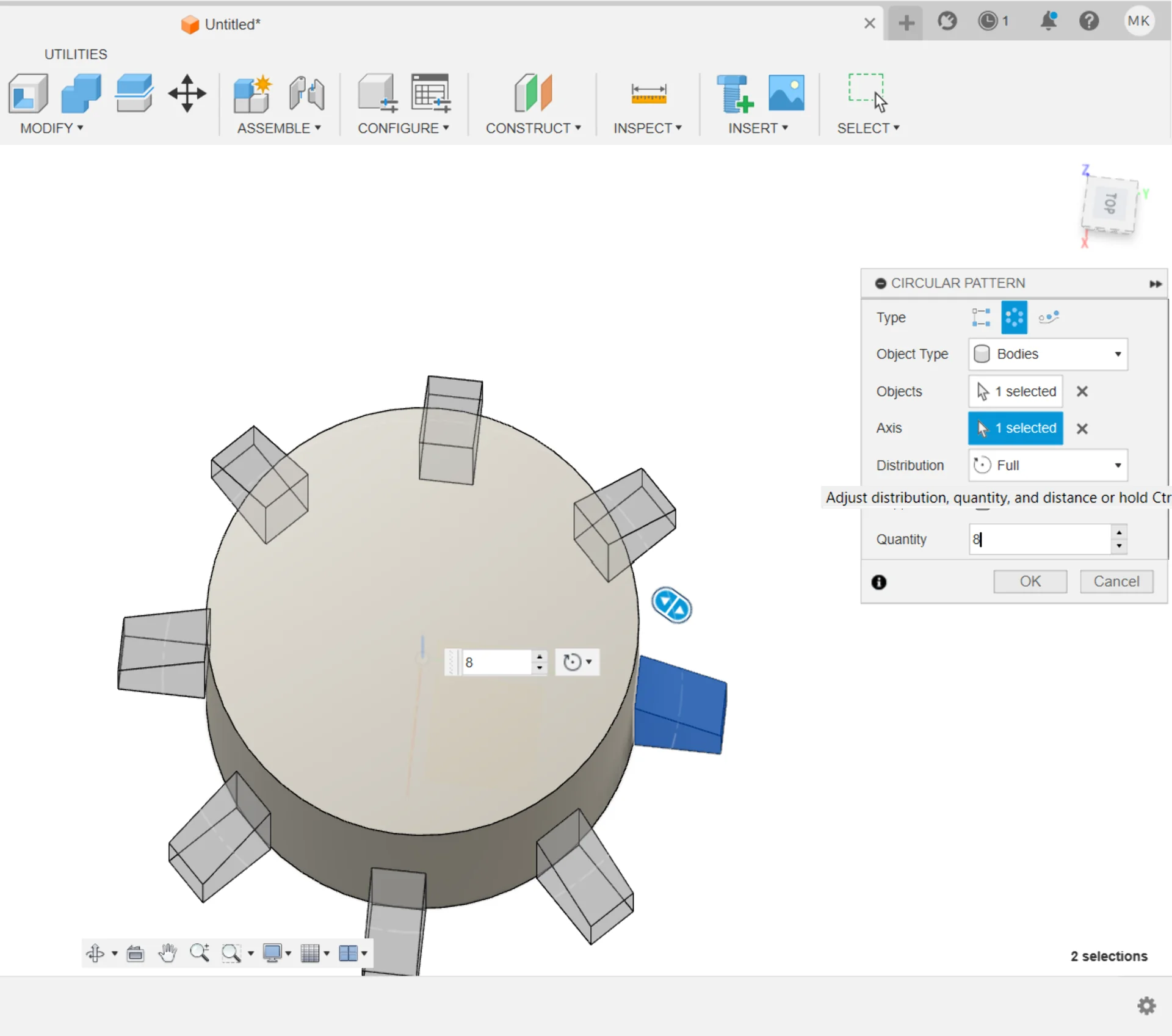Click the dialog Quantity input field
This screenshot has height=1036, width=1172.
click(x=1039, y=539)
